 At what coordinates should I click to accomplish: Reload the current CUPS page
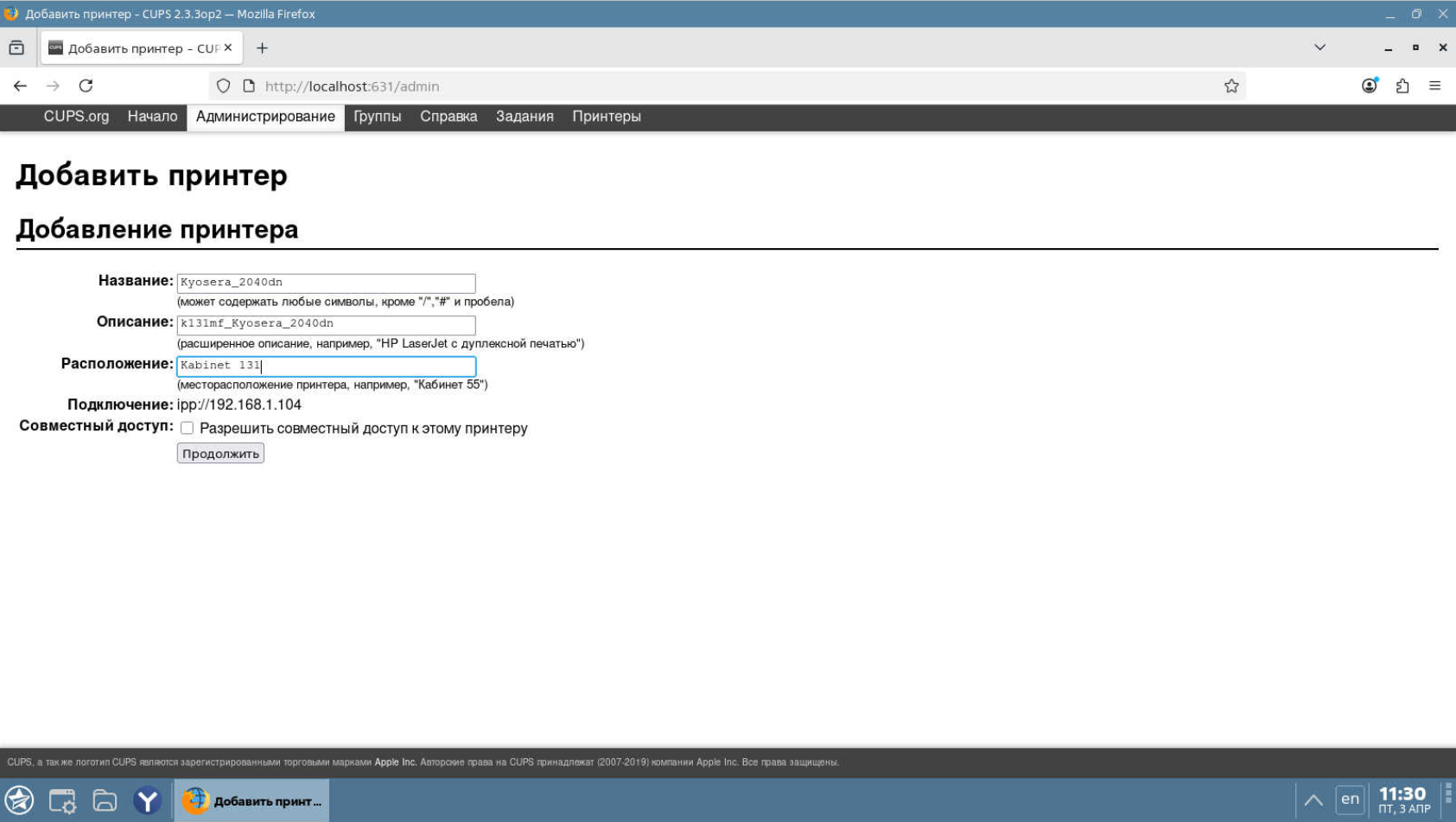pyautogui.click(x=86, y=86)
